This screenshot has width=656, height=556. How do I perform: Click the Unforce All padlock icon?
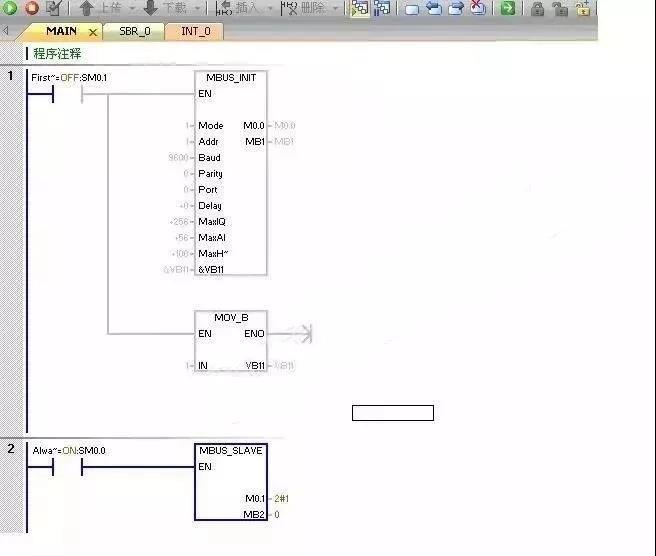coord(583,8)
